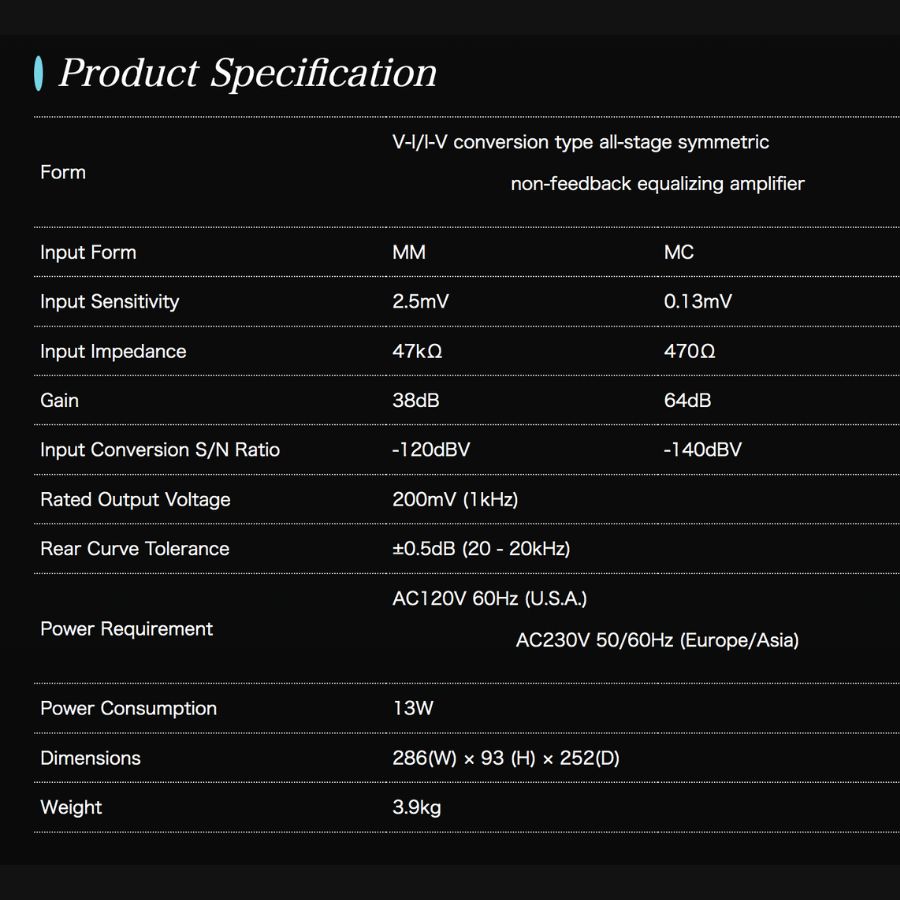Image resolution: width=900 pixels, height=900 pixels.
Task: Click the AC120V 60Hz (U.S.A.) text
Action: pos(489,598)
